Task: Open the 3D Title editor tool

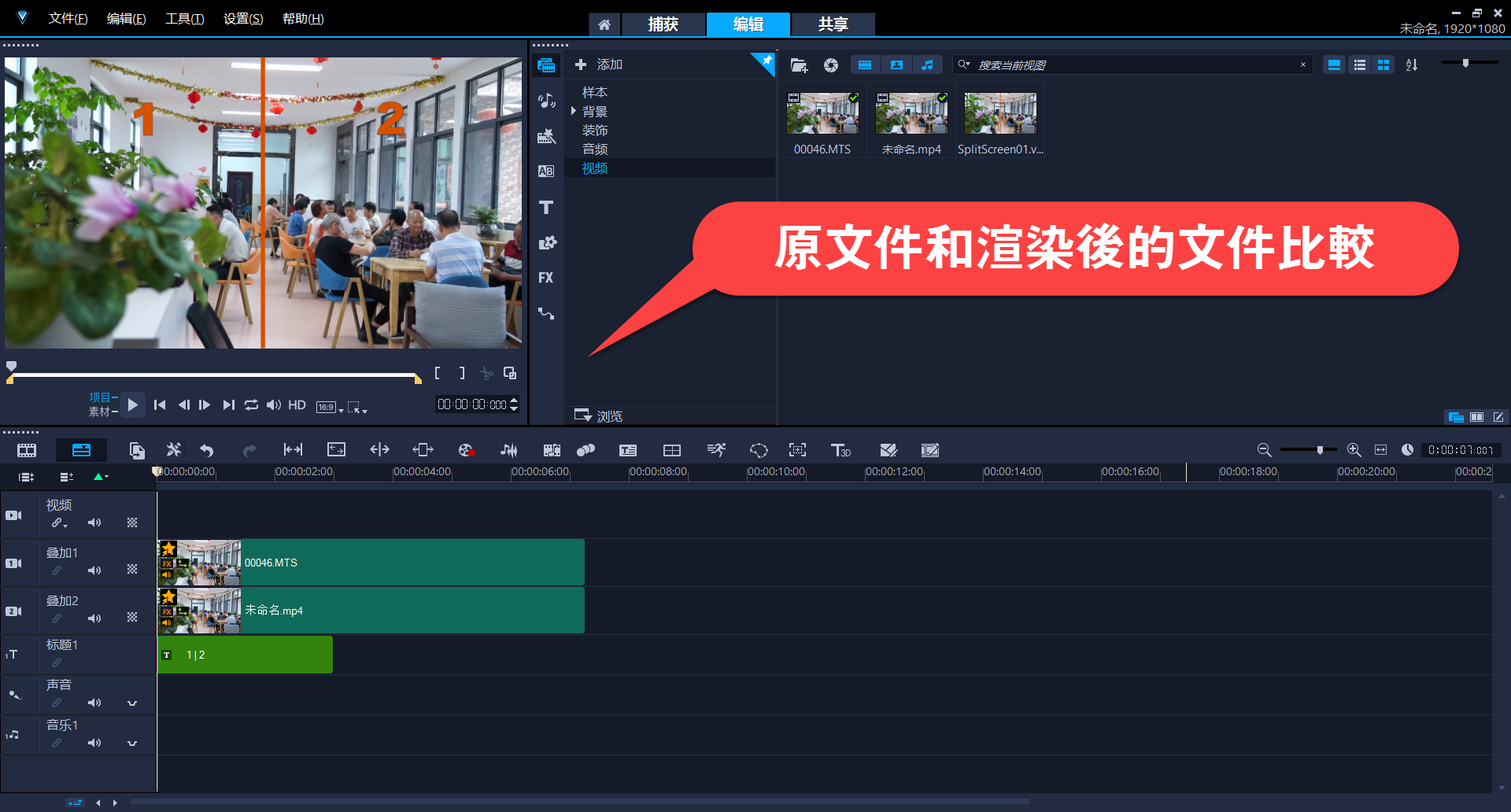Action: [840, 450]
